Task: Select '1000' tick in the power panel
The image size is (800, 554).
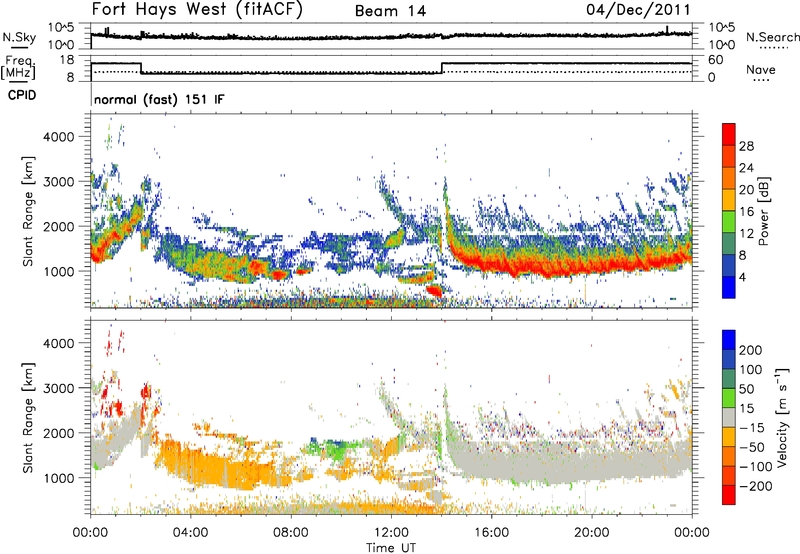Action: [x=58, y=271]
